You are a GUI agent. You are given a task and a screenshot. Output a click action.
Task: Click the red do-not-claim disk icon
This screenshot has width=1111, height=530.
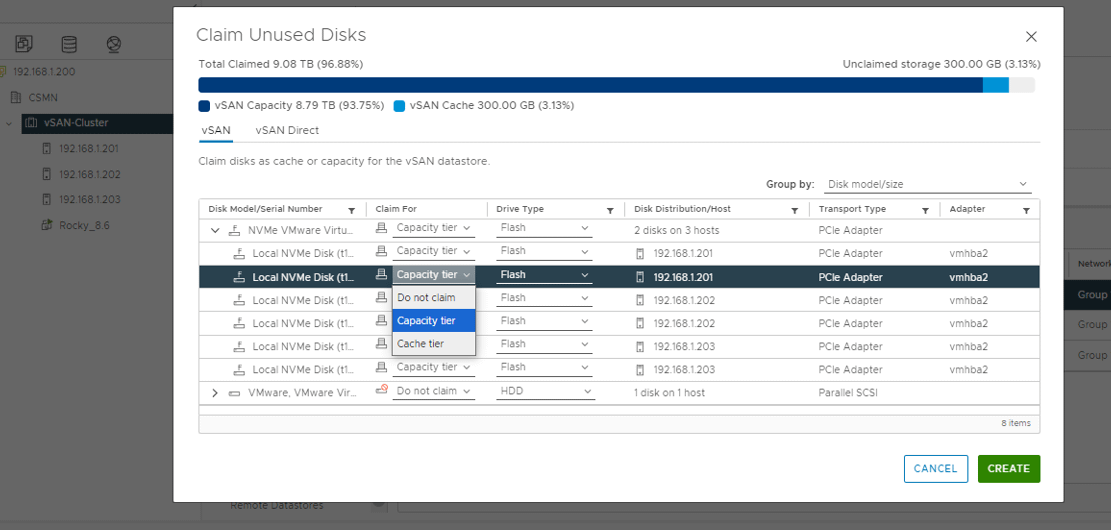[381, 389]
